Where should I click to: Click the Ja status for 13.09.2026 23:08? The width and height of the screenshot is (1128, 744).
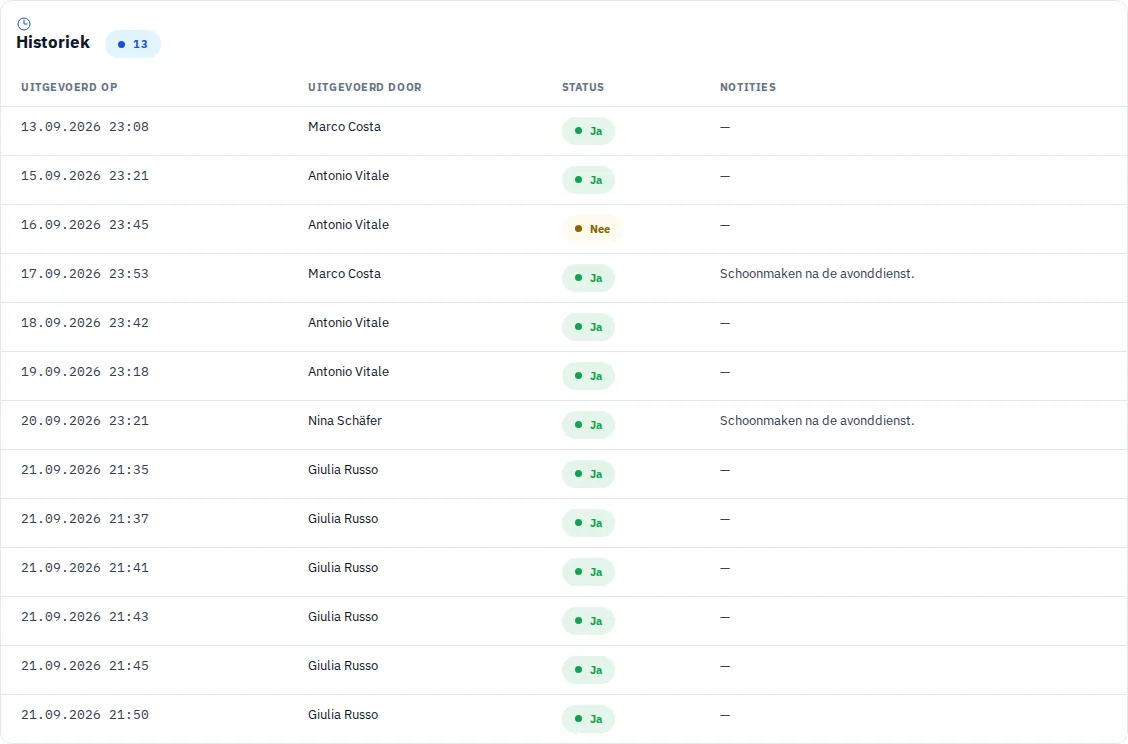588,131
